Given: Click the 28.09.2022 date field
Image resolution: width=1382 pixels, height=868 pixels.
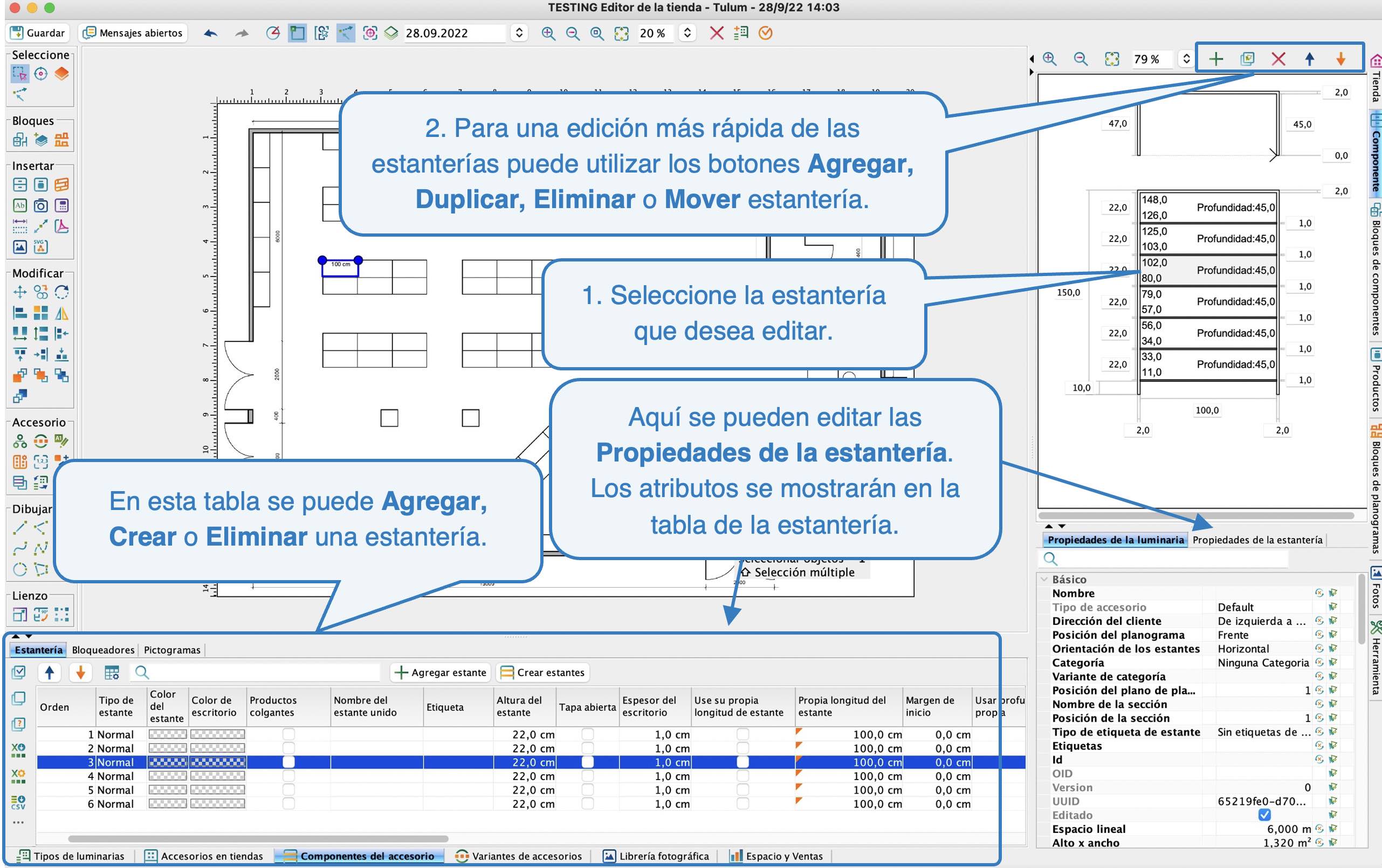Looking at the screenshot, I should tap(455, 33).
